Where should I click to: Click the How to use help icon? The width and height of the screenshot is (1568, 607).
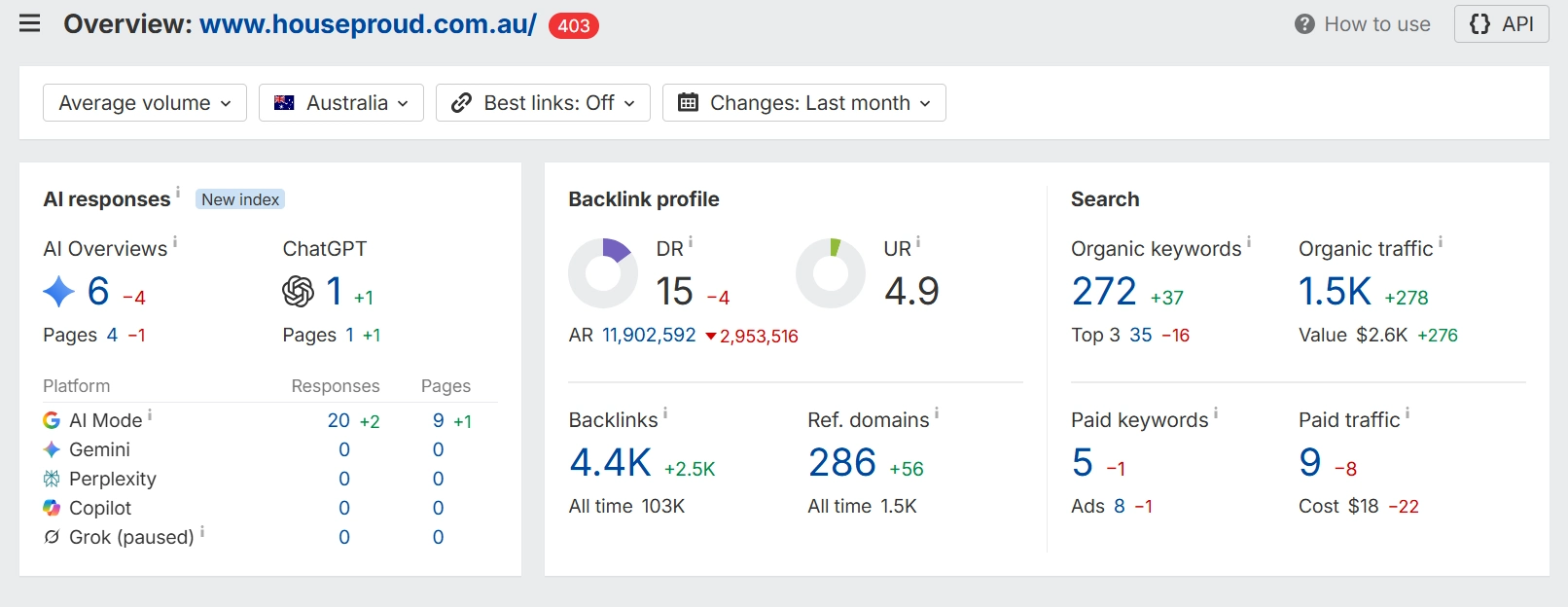(x=1304, y=24)
